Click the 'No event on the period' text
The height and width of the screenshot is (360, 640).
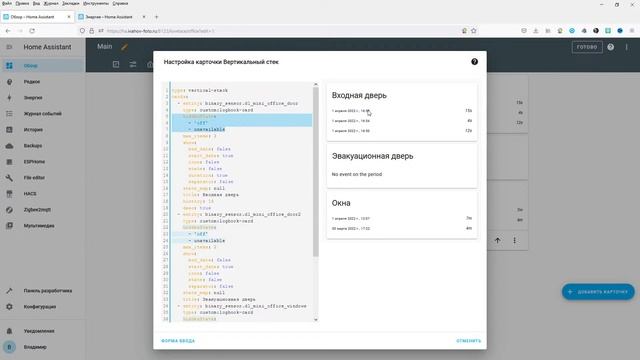pos(357,174)
